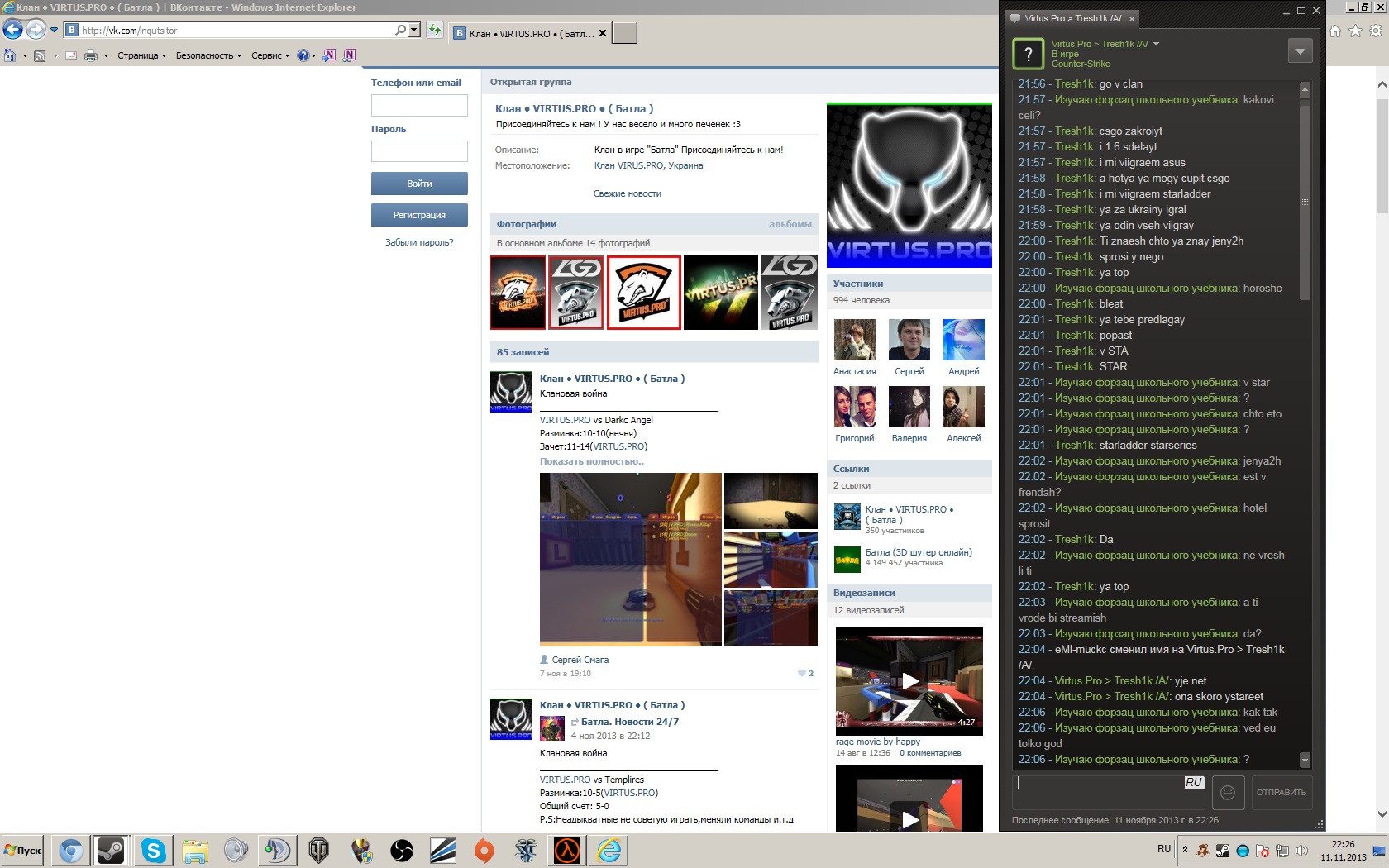Viewport: 1389px width, 868px height.
Task: Launch World of Tanks from taskbar
Action: point(318,851)
